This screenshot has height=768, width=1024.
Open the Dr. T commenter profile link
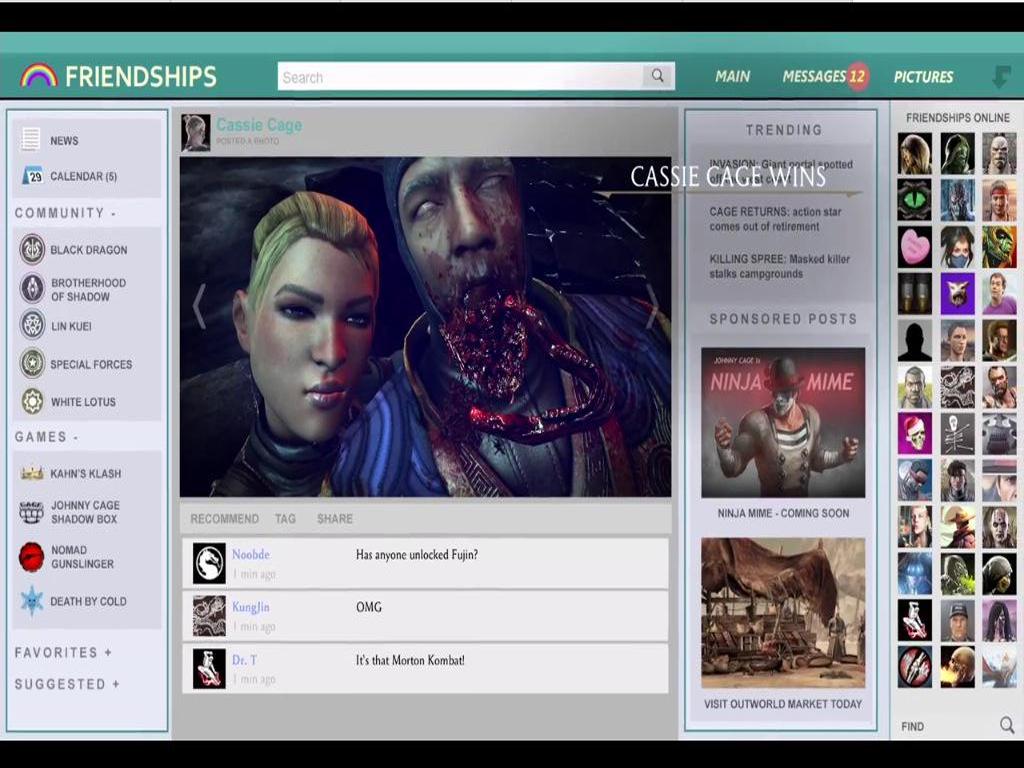click(244, 660)
